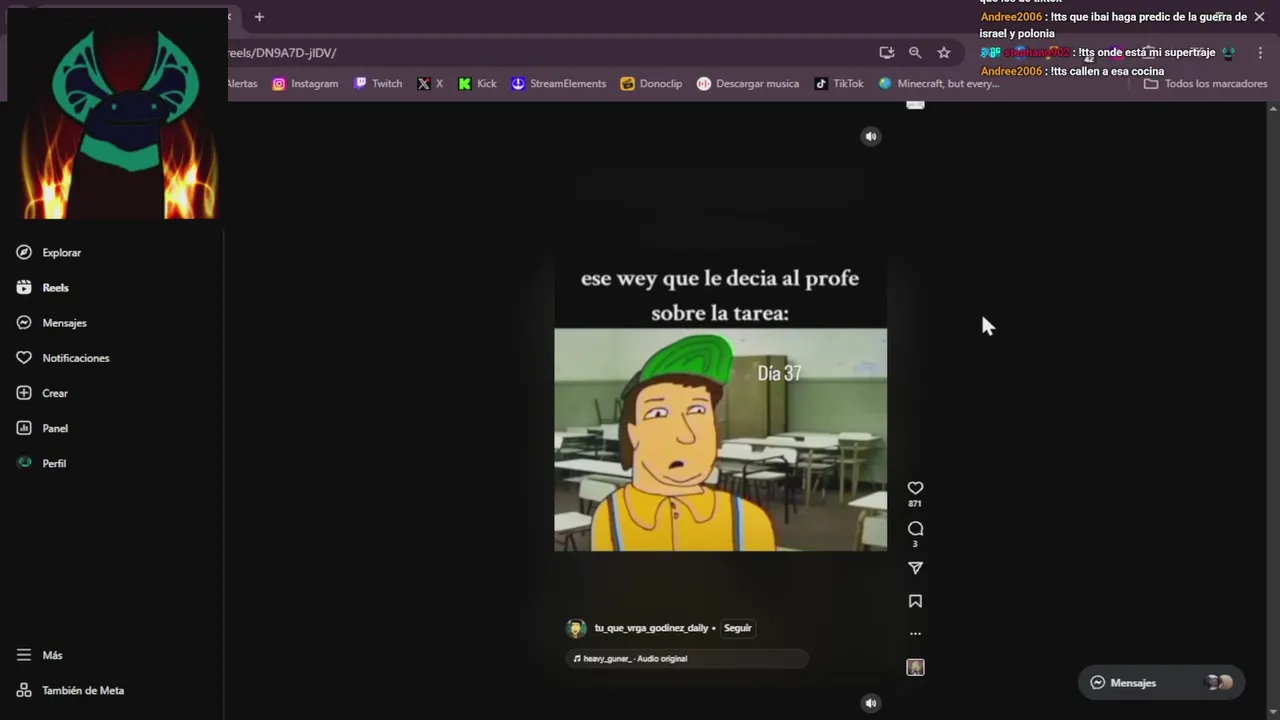1280x720 pixels.
Task: Toggle sound on the next reel speaker
Action: (871, 703)
